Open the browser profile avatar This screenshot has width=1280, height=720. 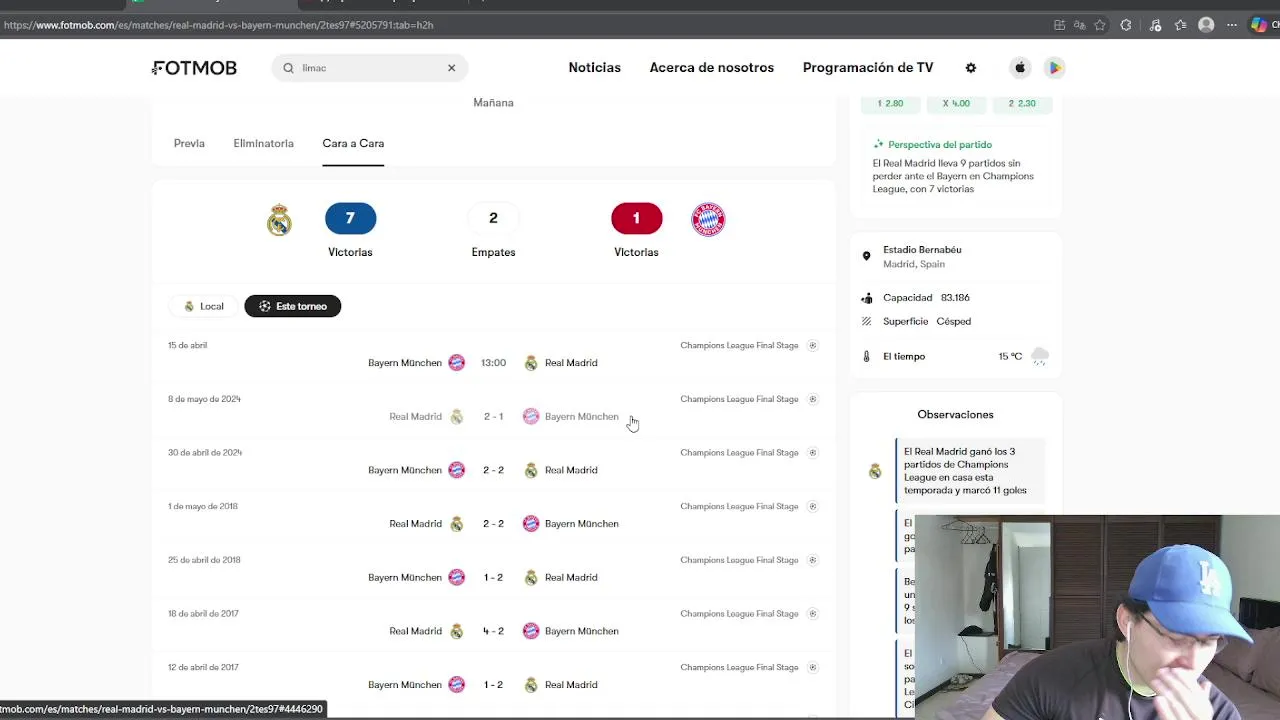[1206, 25]
